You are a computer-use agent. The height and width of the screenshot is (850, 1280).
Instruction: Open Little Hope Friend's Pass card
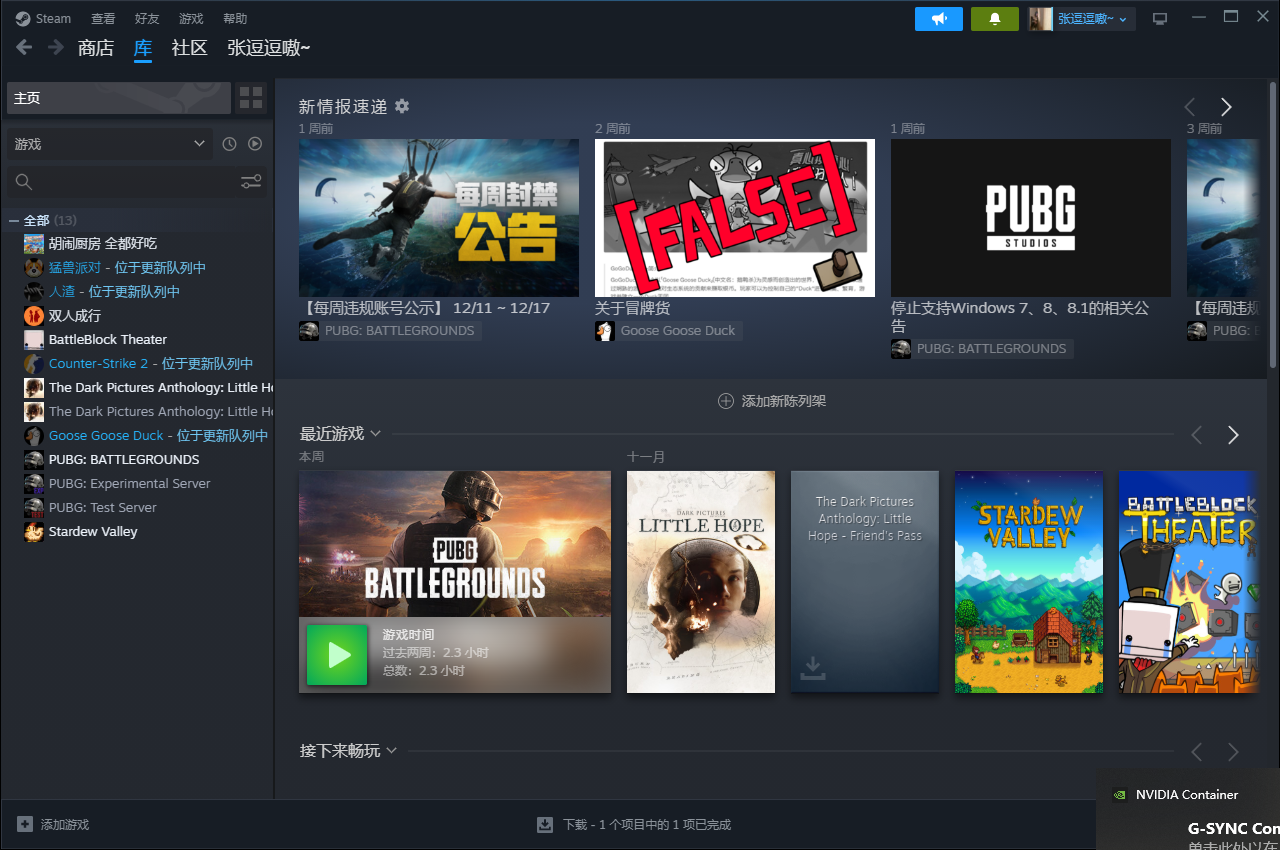tap(865, 582)
